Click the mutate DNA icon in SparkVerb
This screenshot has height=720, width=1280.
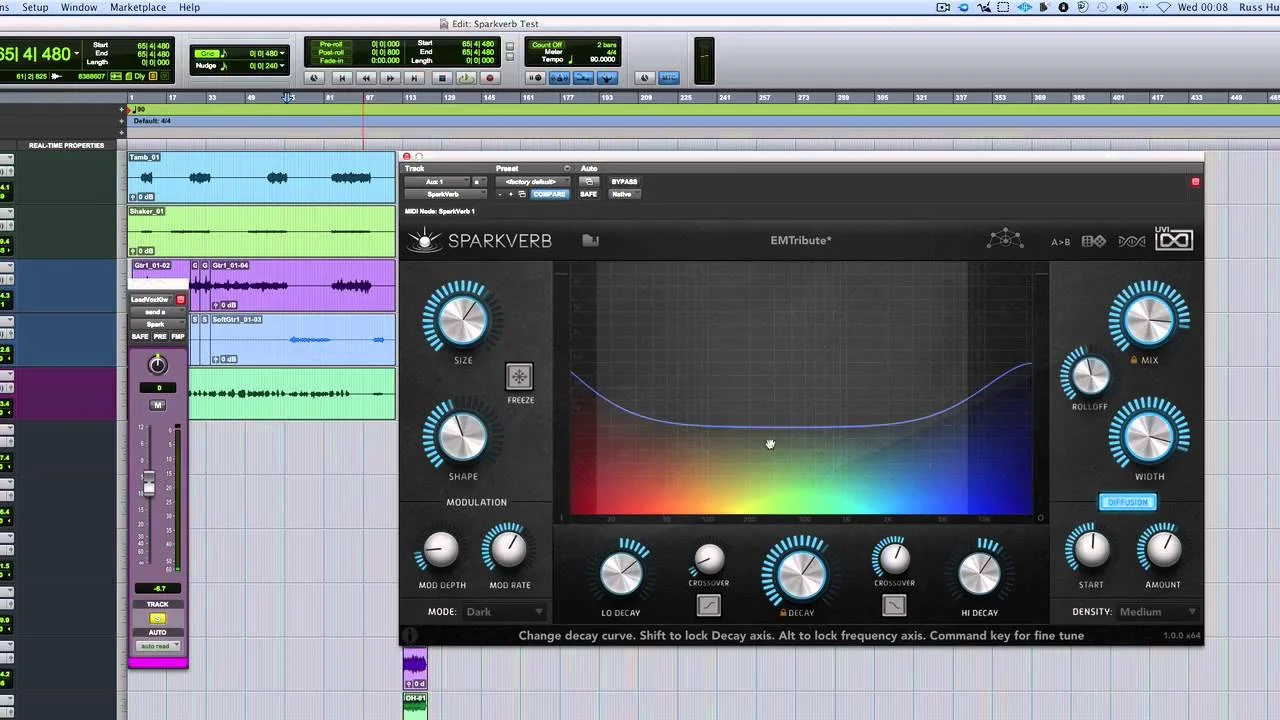point(1131,241)
